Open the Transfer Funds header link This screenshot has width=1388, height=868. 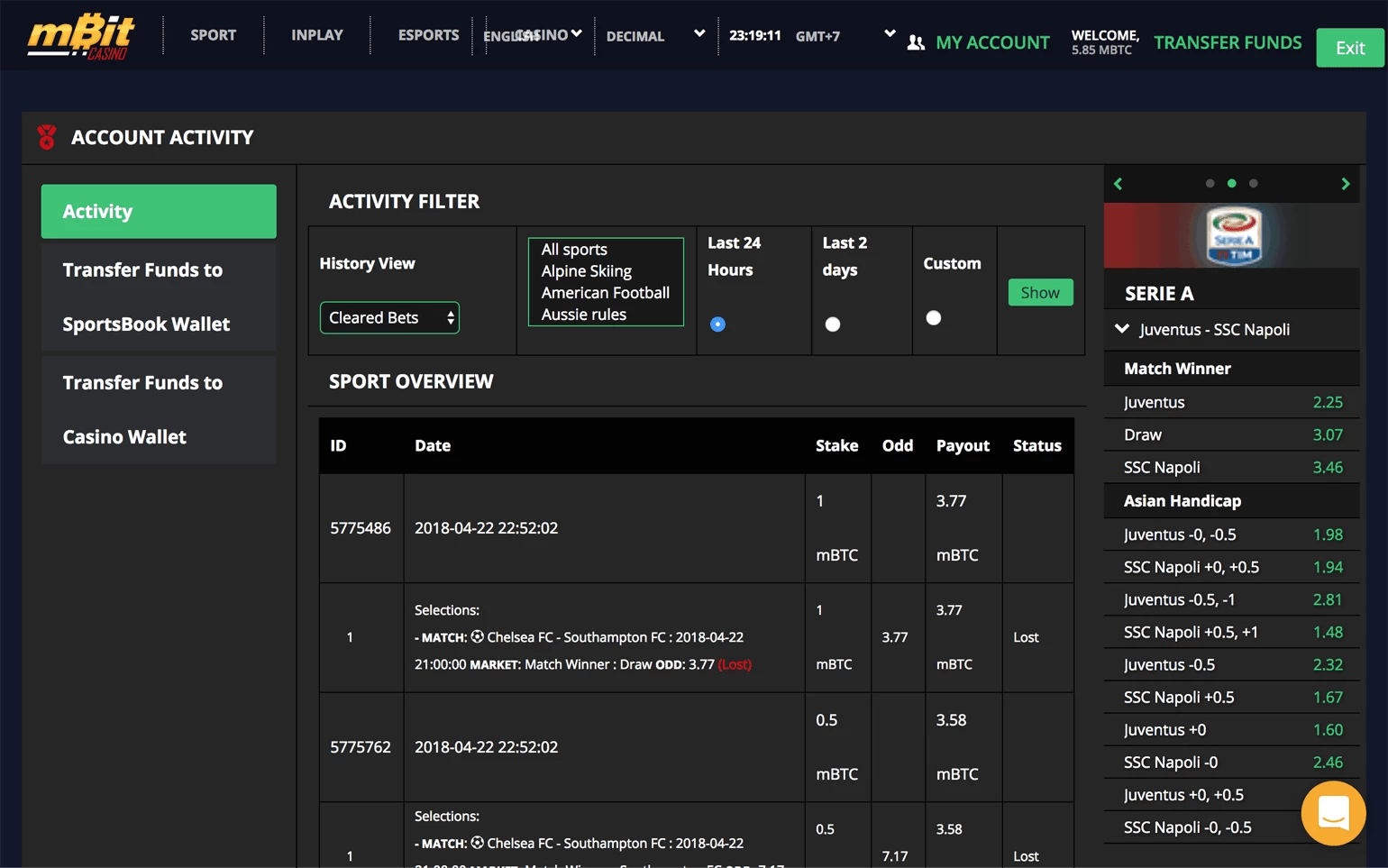click(x=1228, y=42)
